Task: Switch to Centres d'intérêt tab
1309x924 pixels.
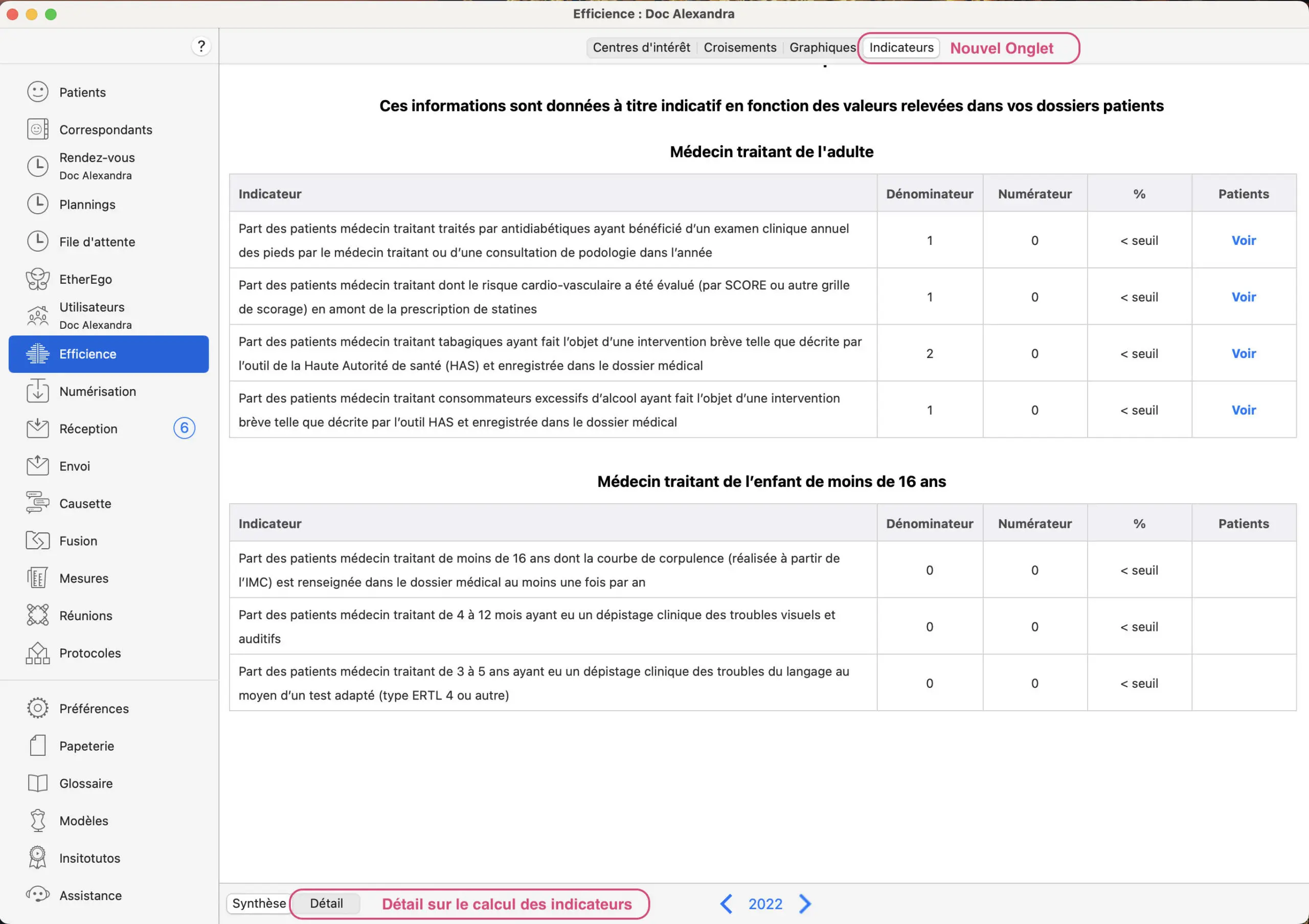Action: coord(641,48)
